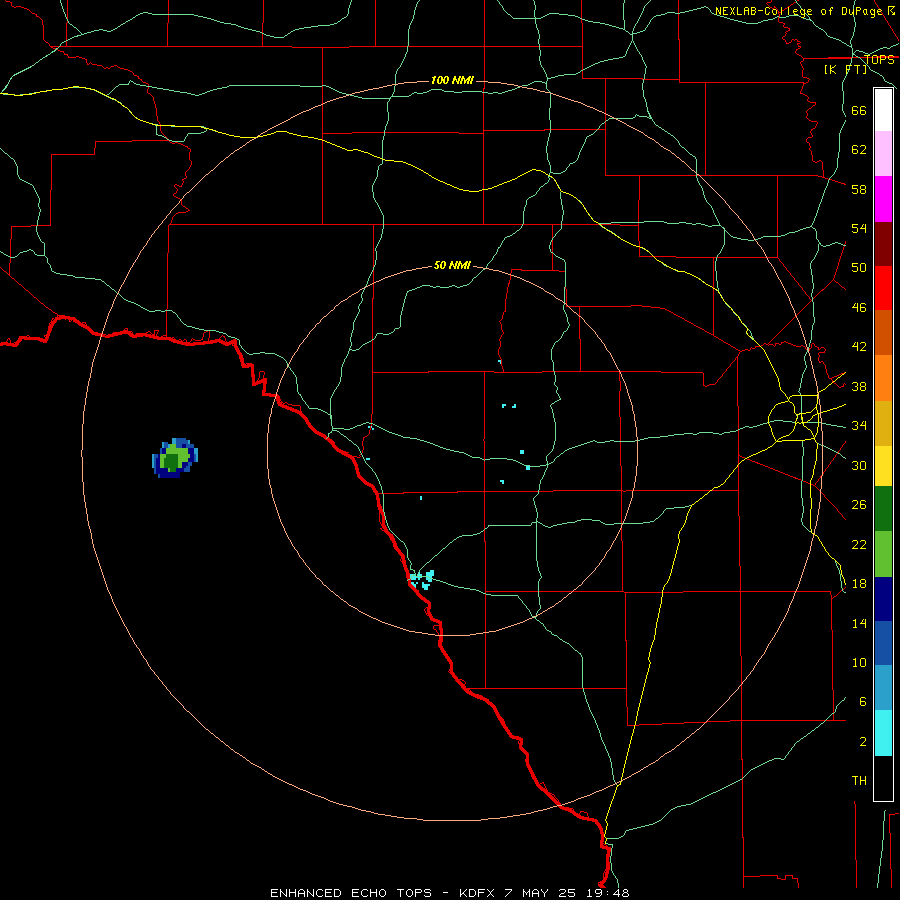This screenshot has height=900, width=900.
Task: Click legend value "34"
Action: tap(859, 426)
